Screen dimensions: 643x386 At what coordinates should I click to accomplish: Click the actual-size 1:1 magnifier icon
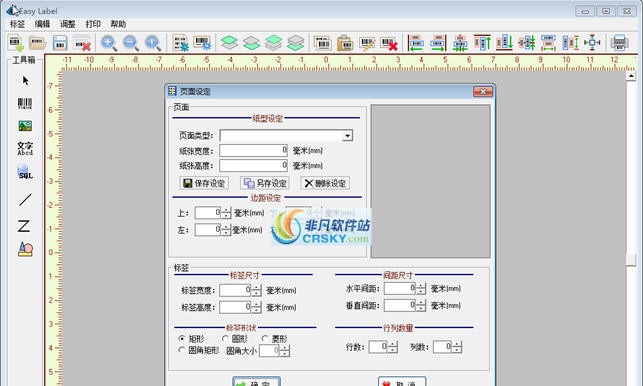click(x=153, y=43)
